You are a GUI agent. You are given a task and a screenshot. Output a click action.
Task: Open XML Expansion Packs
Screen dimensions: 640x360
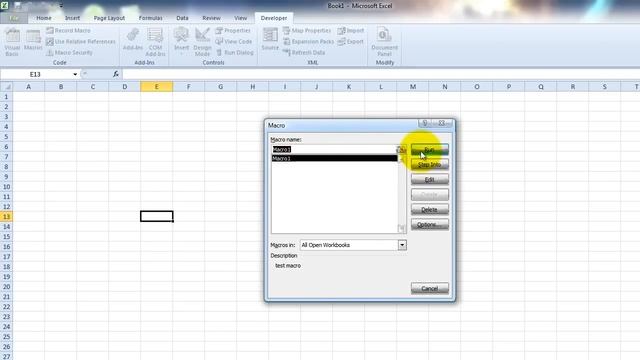click(309, 42)
